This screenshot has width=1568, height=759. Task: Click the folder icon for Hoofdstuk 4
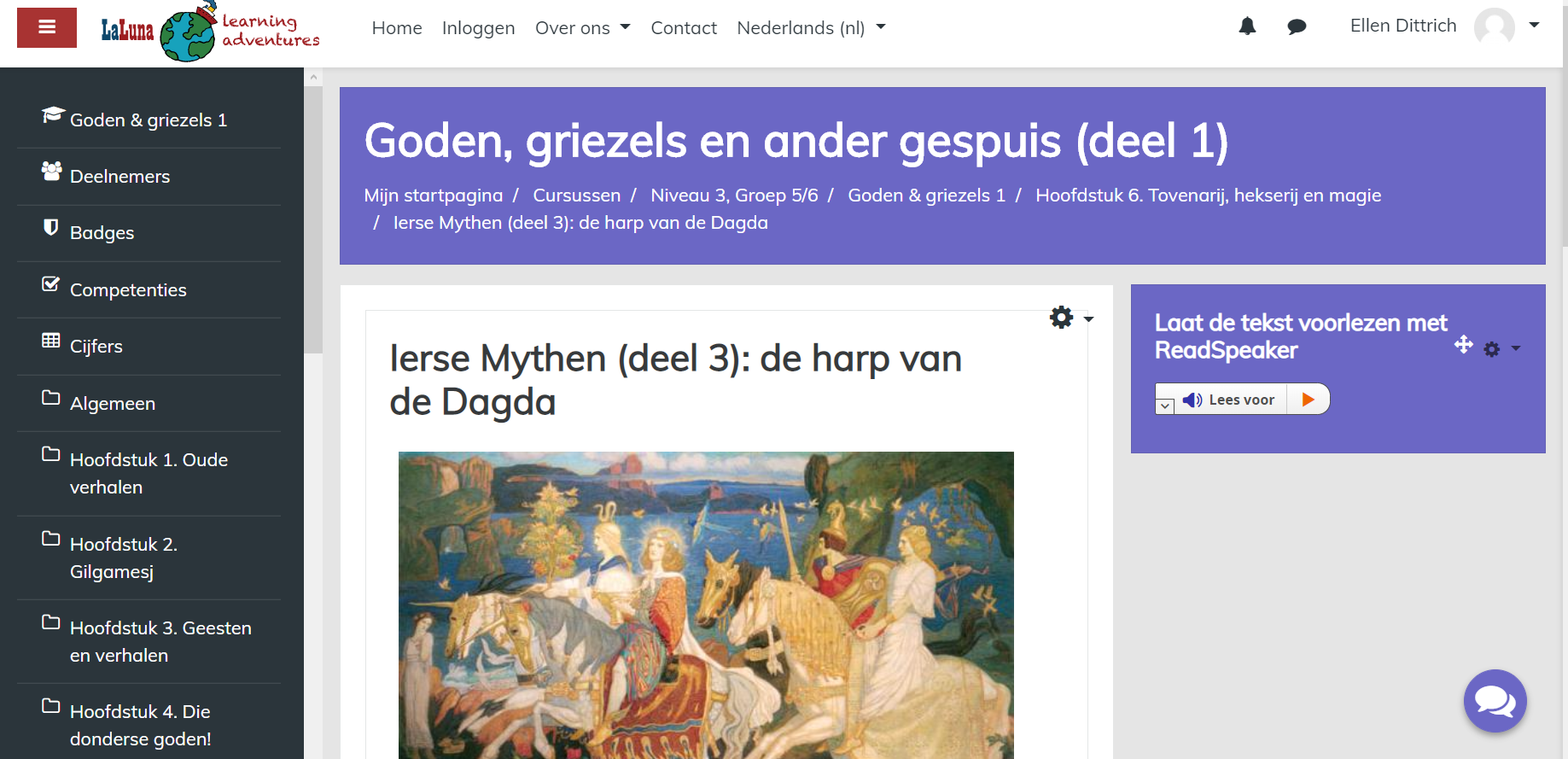[x=51, y=706]
